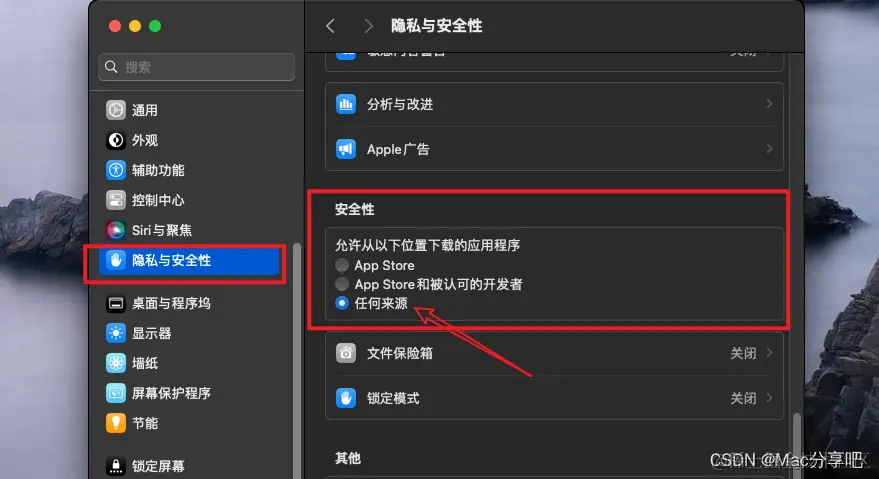Open 屏幕保护程序 settings

191,393
